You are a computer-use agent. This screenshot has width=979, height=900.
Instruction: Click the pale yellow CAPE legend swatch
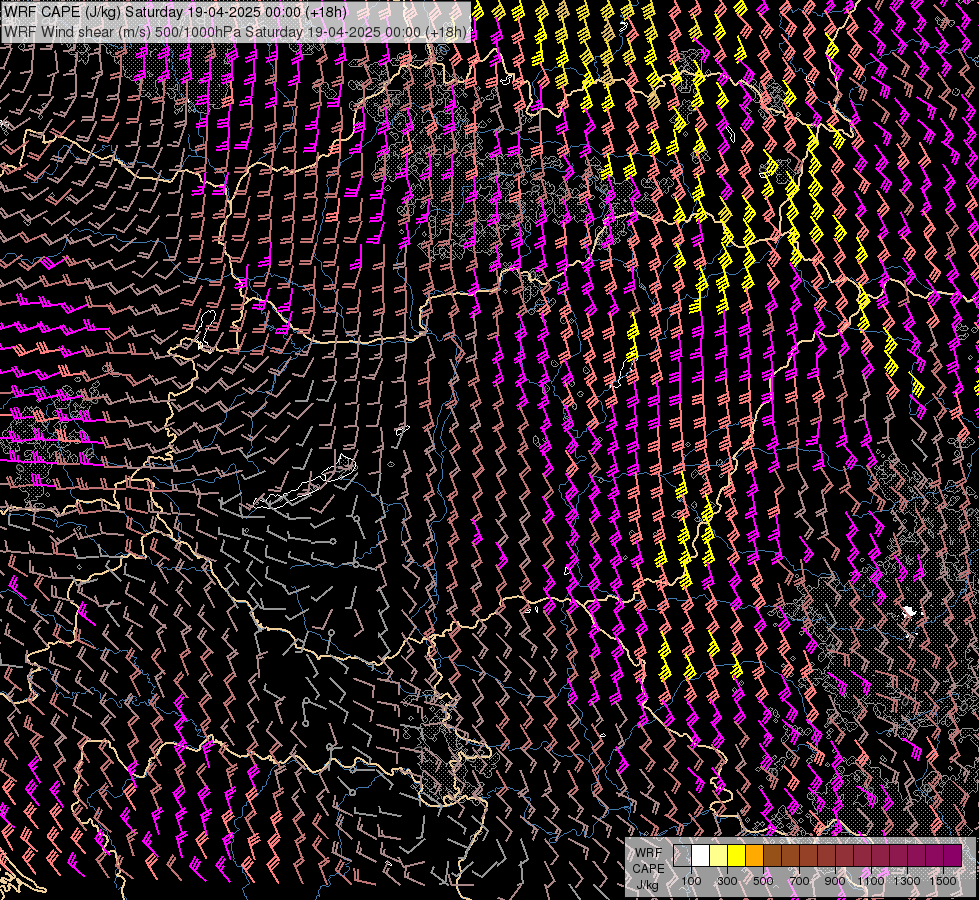click(x=719, y=855)
